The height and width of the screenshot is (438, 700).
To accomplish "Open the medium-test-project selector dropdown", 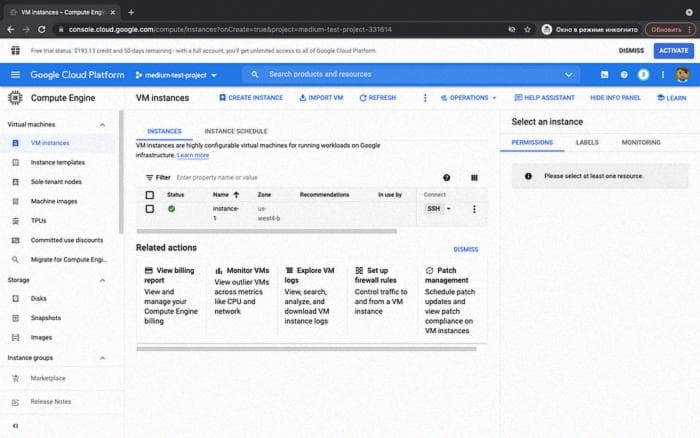I will coord(176,75).
